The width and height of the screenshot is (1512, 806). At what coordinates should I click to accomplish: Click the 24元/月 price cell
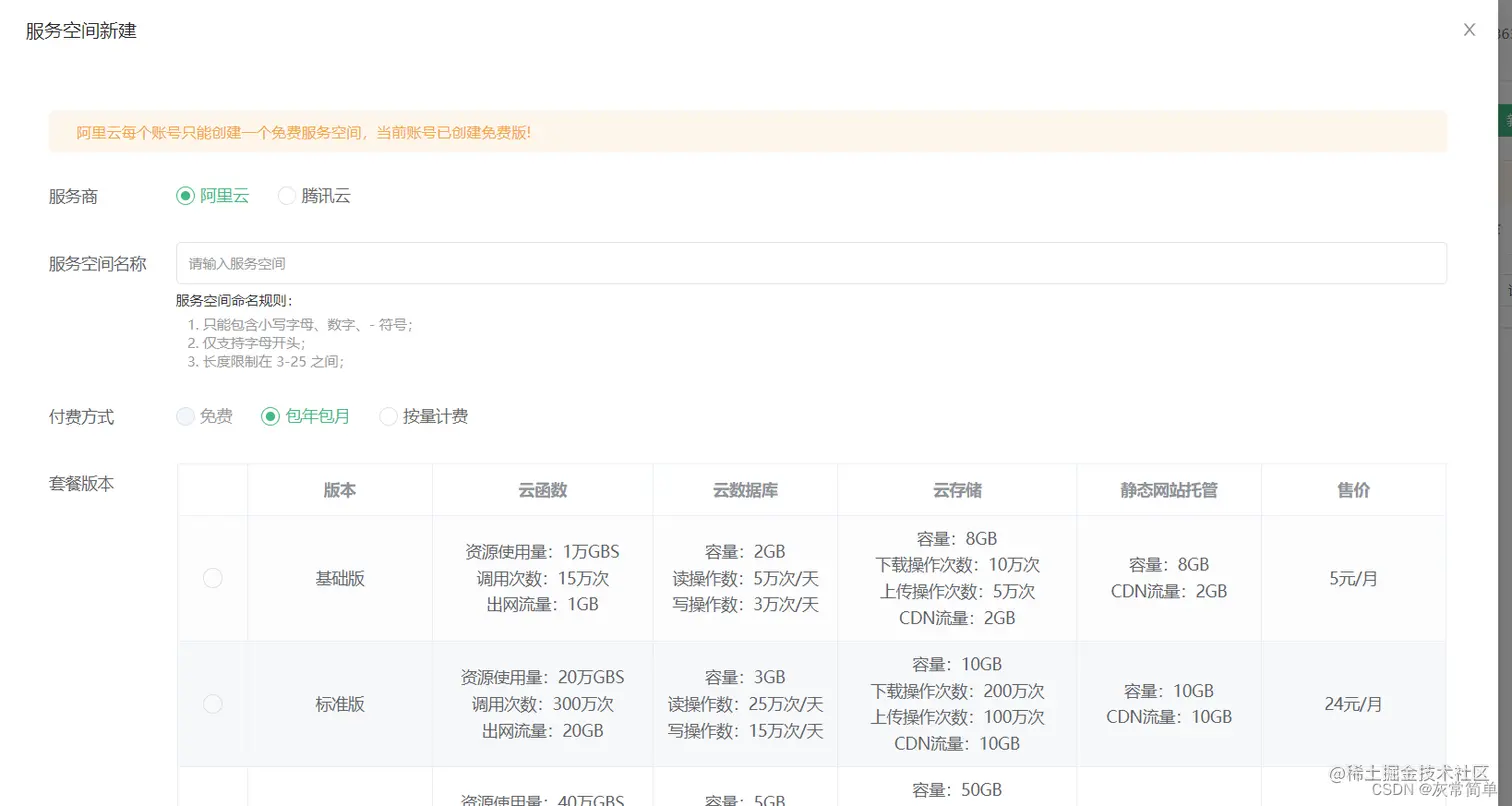tap(1354, 704)
